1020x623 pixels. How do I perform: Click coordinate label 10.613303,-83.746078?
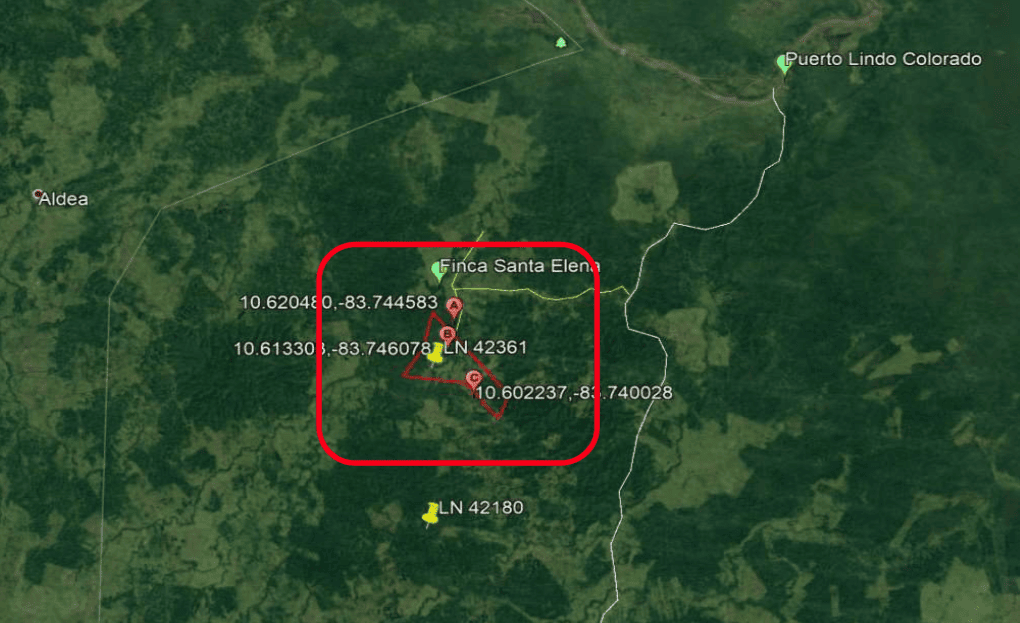coord(332,349)
